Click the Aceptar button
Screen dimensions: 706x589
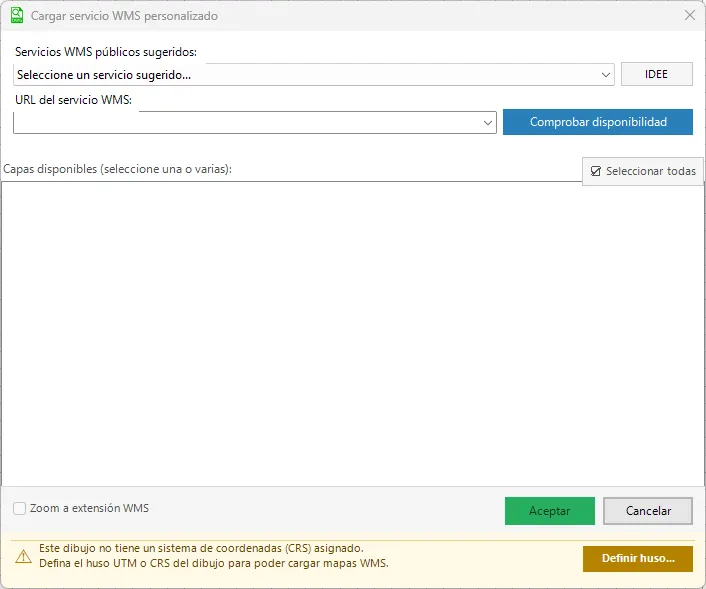click(x=549, y=511)
